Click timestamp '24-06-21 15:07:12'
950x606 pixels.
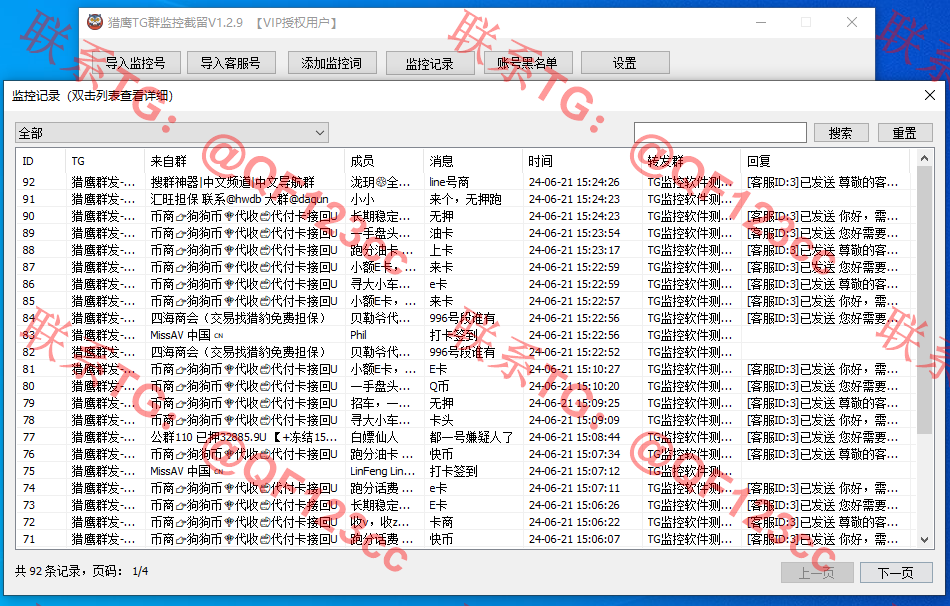point(574,471)
